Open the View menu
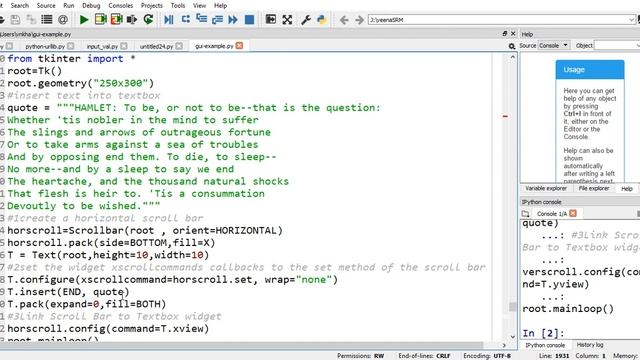640x360 pixels. [x=199, y=6]
